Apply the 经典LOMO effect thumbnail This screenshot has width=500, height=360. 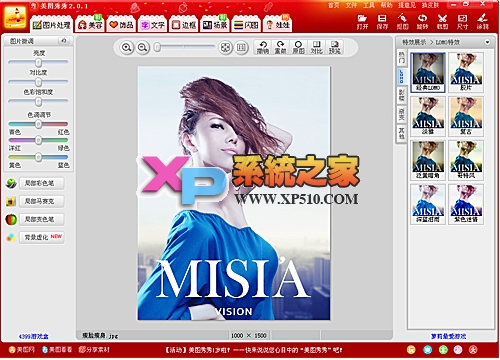coord(428,72)
